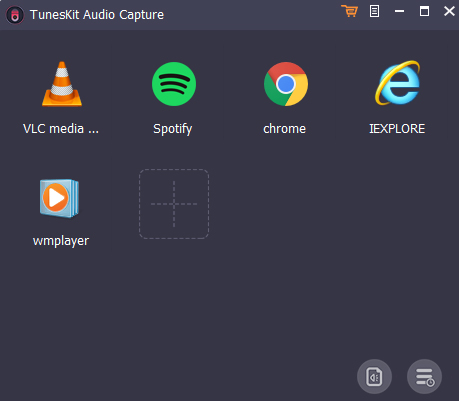Open Spotify via its green logo icon
Screen dimensions: 459x401
[174, 84]
